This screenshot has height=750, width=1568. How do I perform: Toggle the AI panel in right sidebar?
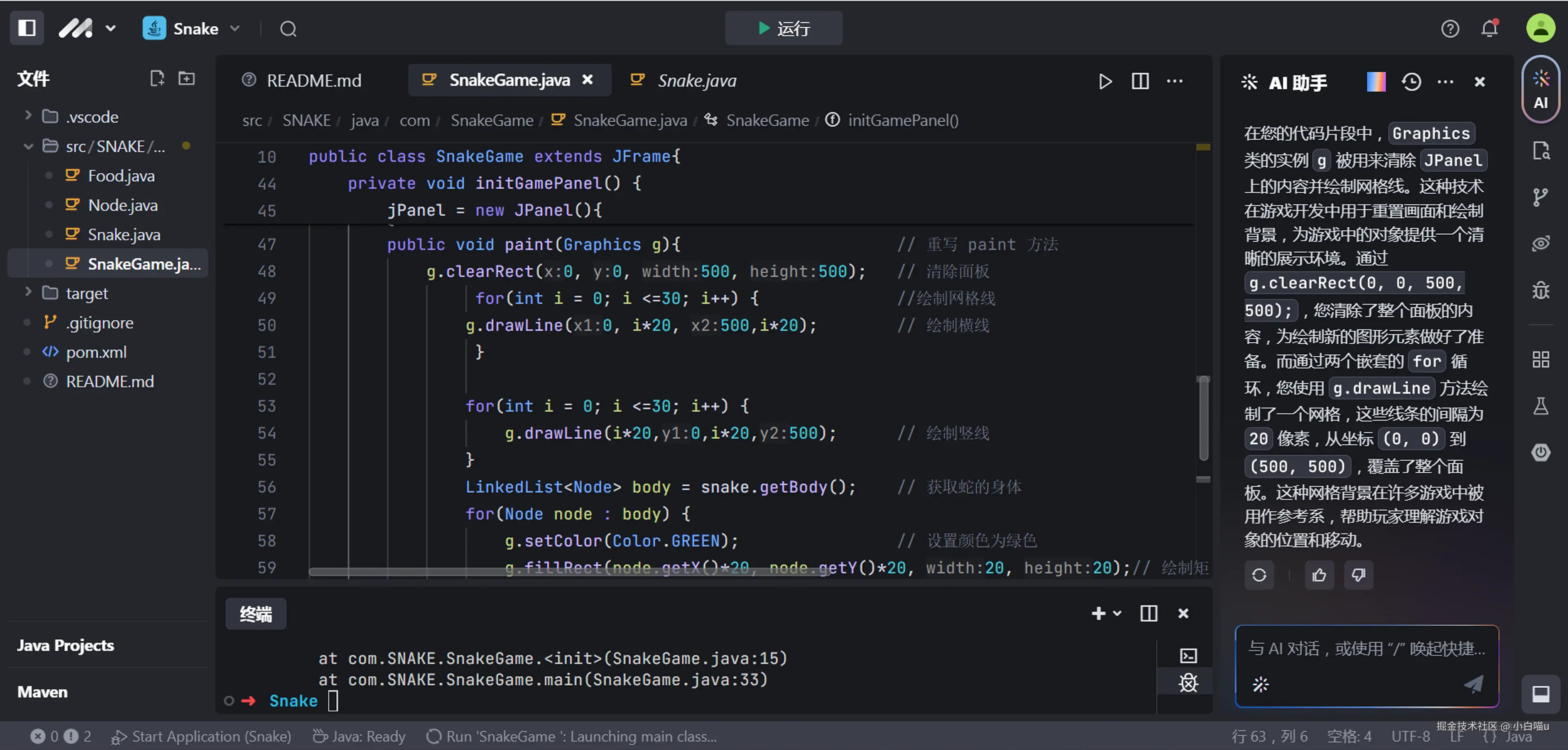[1541, 89]
